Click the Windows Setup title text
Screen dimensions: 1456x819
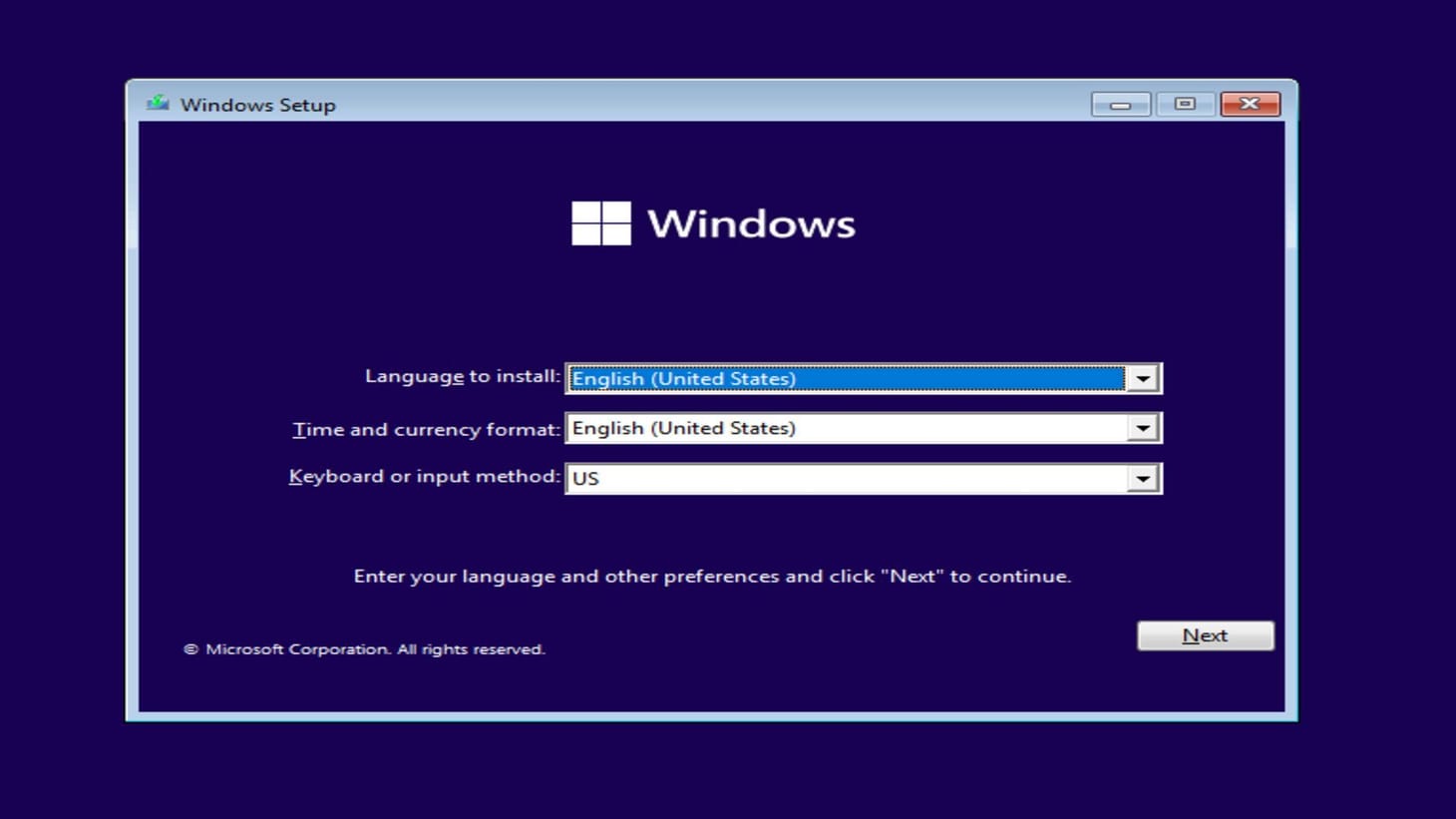[x=257, y=104]
